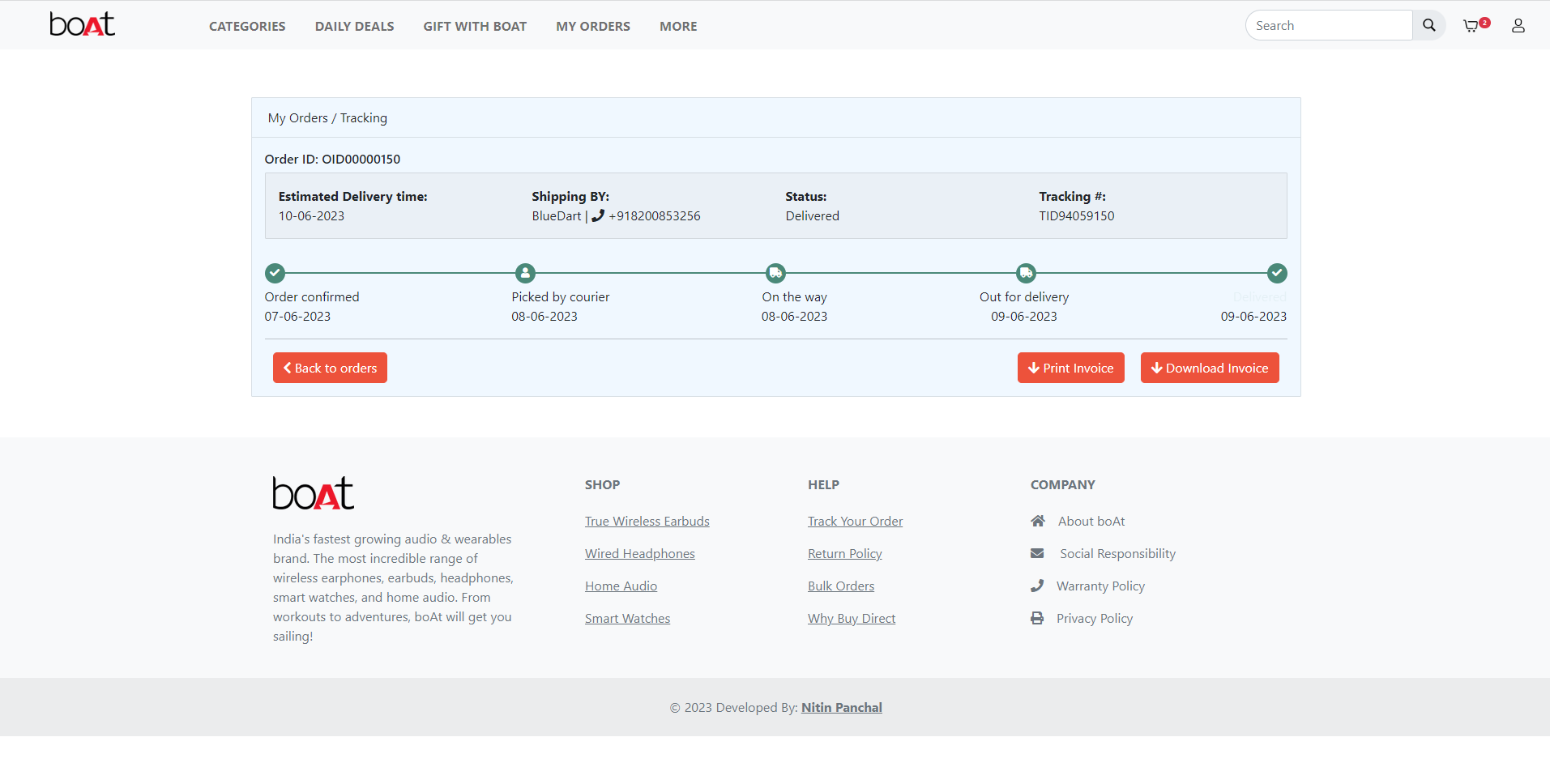The width and height of the screenshot is (1550, 784).
Task: Click the printer icon beside Privacy Policy
Action: point(1037,618)
